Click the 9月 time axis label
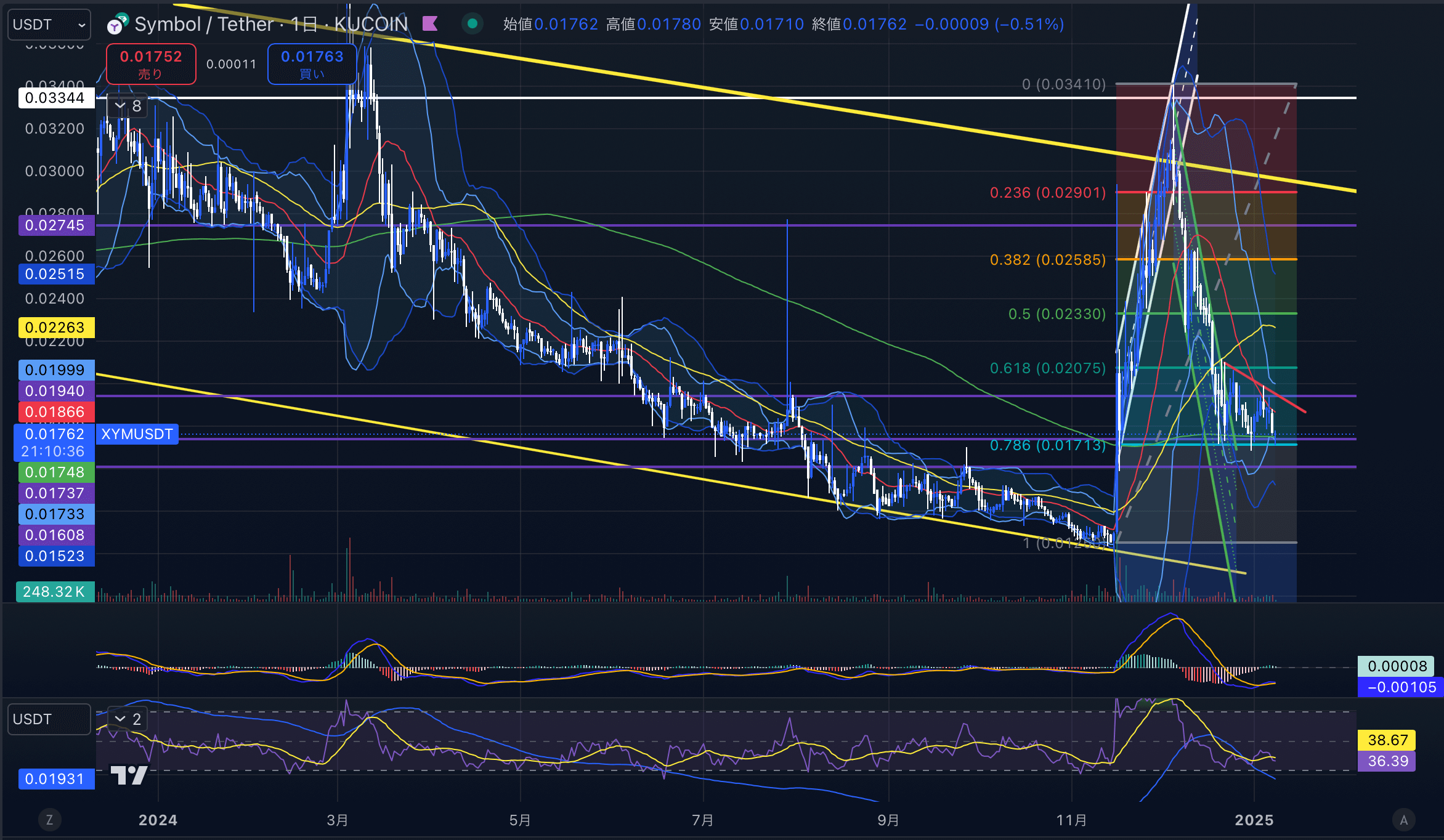Screen dimensions: 1444x840 coord(888,820)
